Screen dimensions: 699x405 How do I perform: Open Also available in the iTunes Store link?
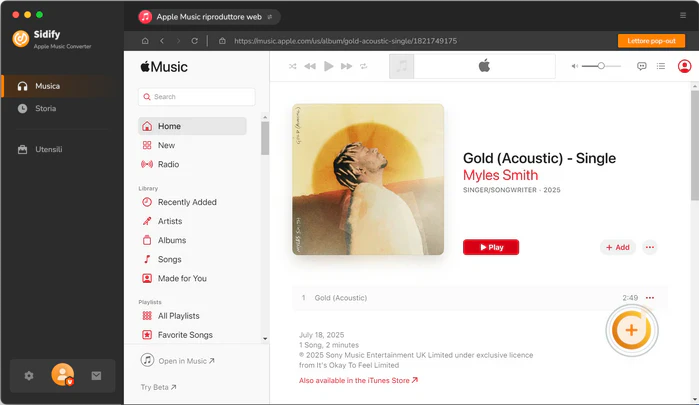(358, 380)
